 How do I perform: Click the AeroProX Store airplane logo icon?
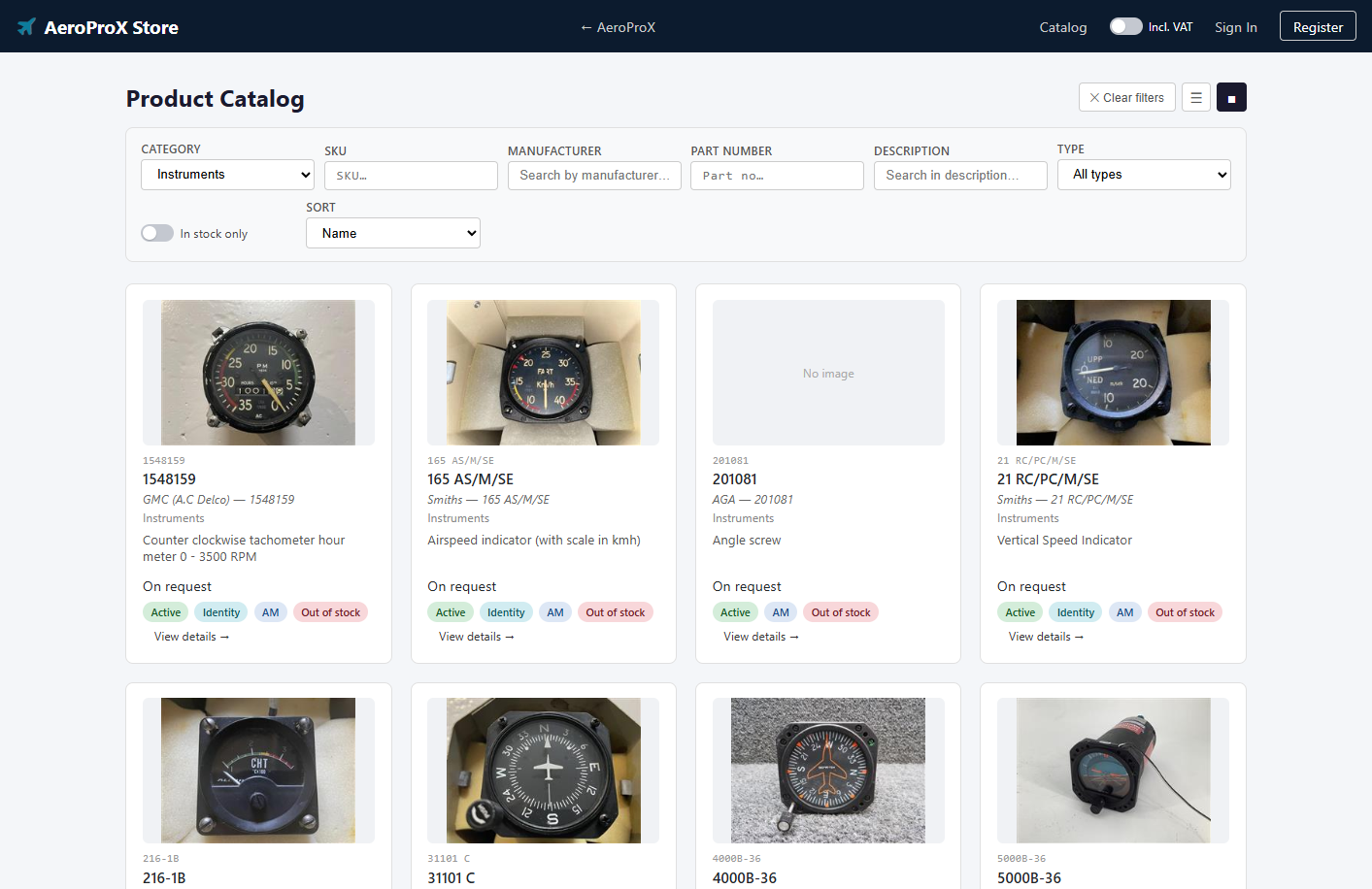pyautogui.click(x=26, y=27)
